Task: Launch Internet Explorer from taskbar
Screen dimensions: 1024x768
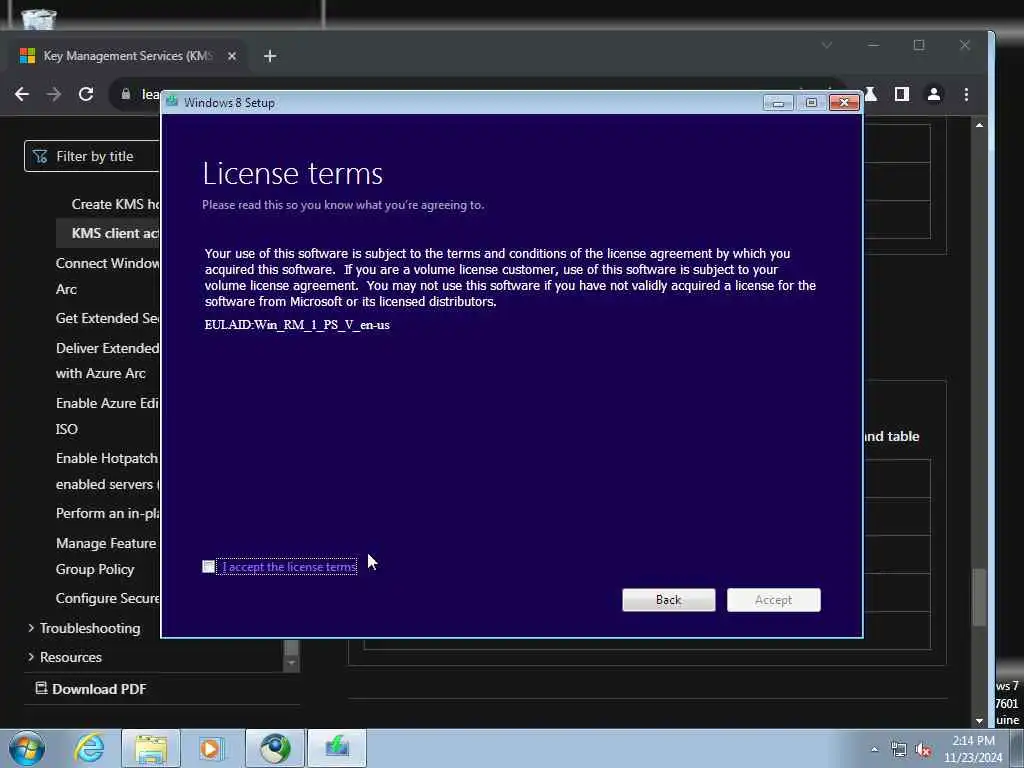Action: 89,748
